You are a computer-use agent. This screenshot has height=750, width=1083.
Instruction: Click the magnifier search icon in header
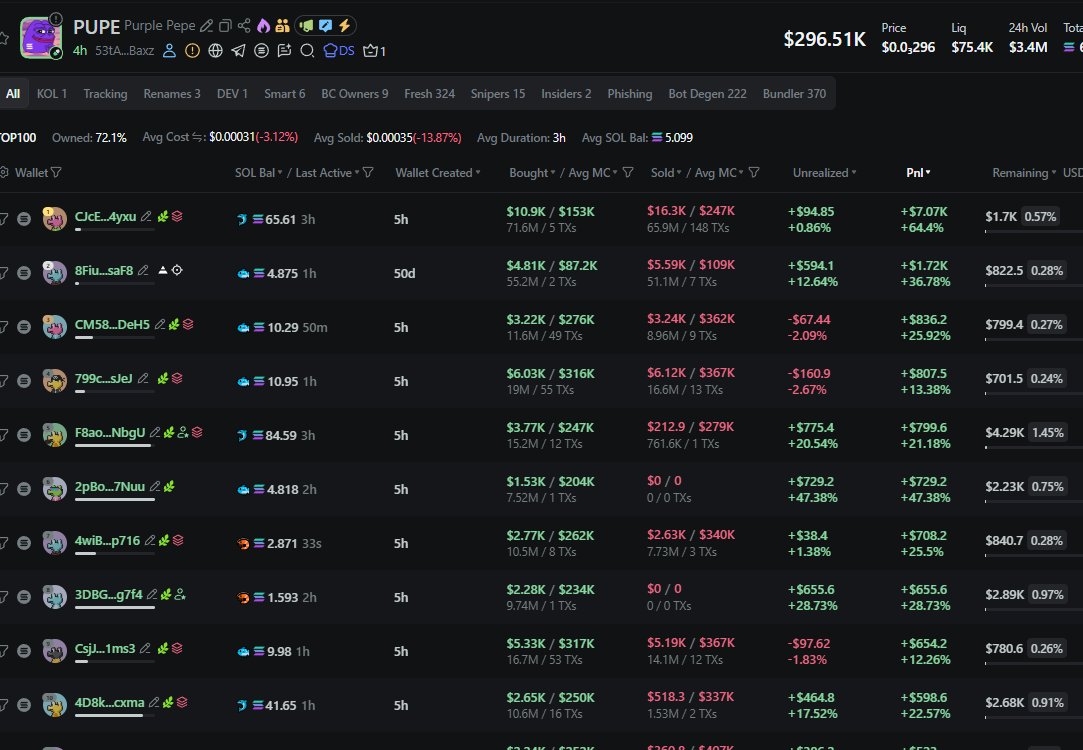click(307, 50)
